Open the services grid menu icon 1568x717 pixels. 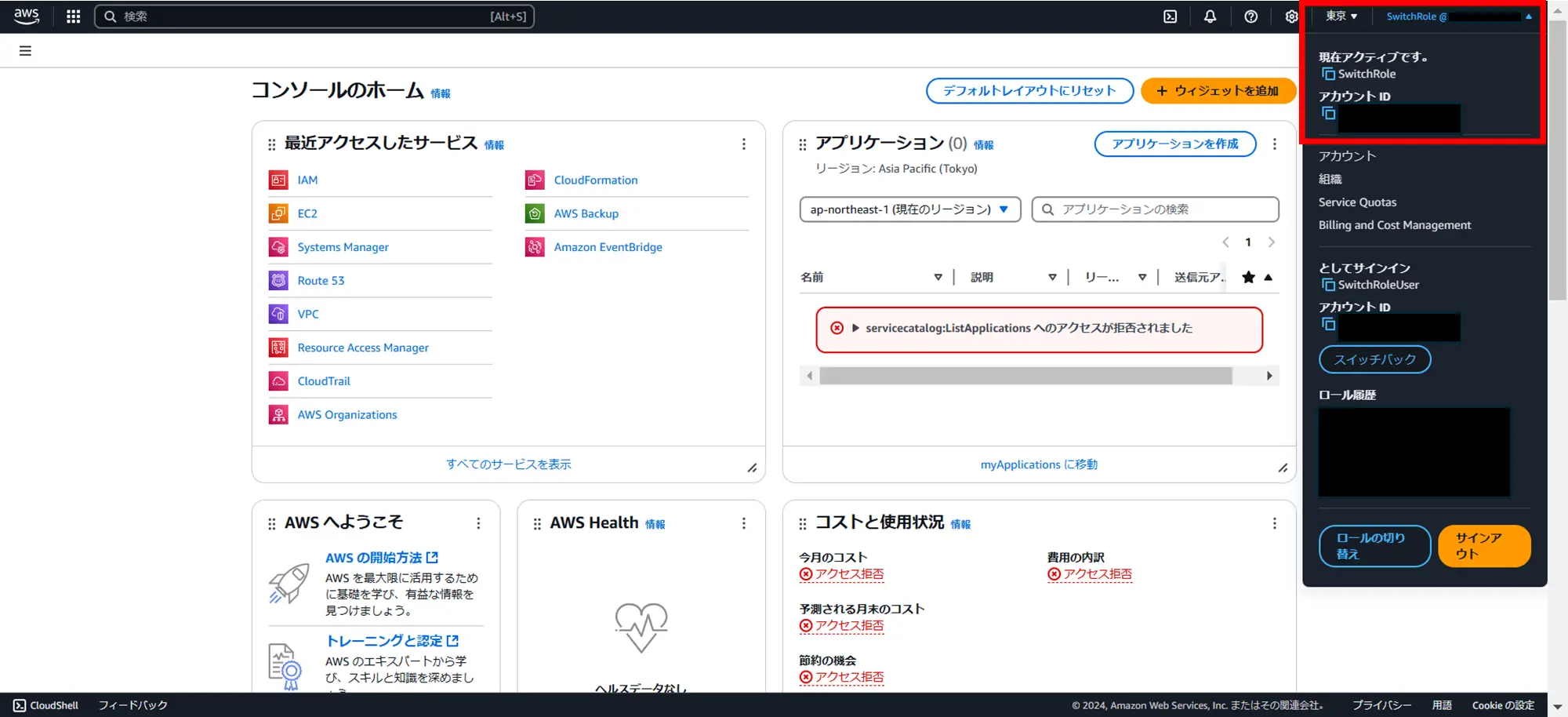(x=74, y=16)
